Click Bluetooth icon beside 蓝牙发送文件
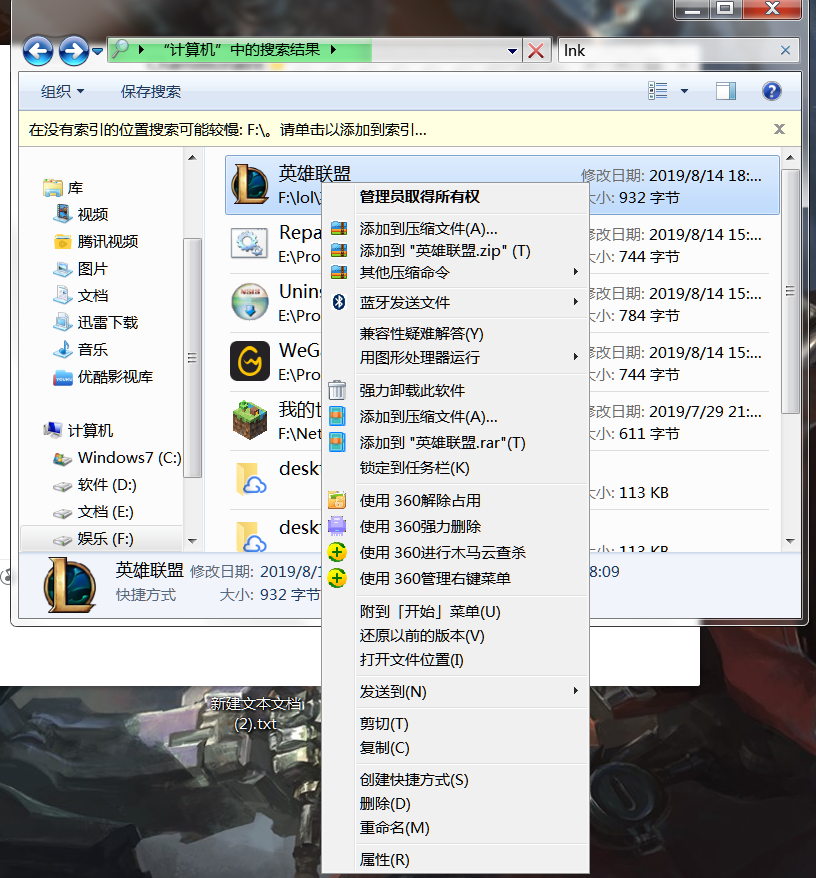Screen dimensions: 816x878 (x=338, y=302)
